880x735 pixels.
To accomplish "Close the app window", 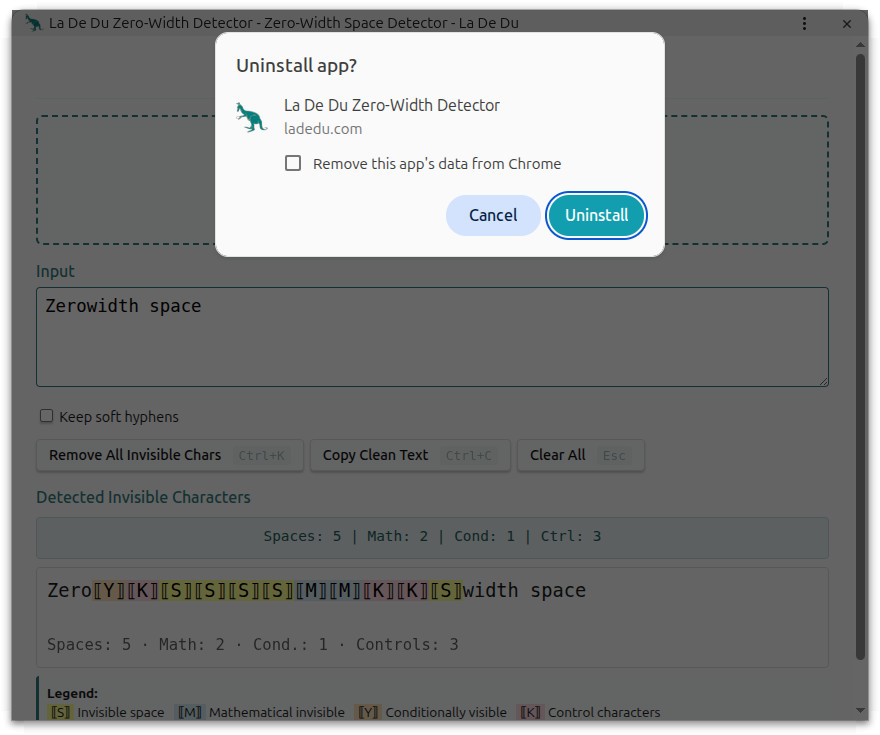I will click(x=847, y=24).
